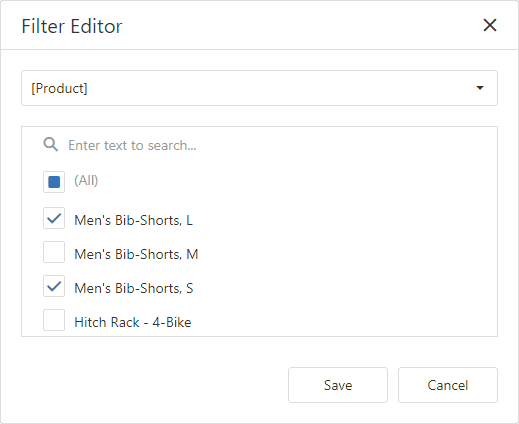Check the Men's Bib-Shorts, M checkbox
The width and height of the screenshot is (519, 424).
pyautogui.click(x=54, y=252)
